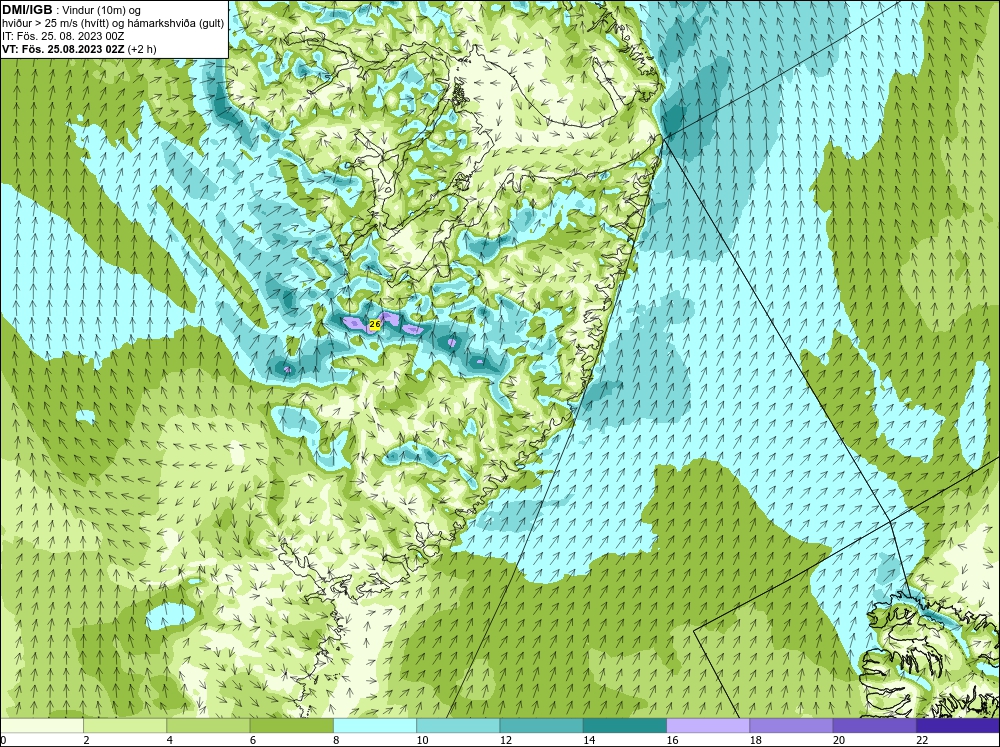Pick the light yellow-green 2–4 m/s swatch

pos(125,726)
